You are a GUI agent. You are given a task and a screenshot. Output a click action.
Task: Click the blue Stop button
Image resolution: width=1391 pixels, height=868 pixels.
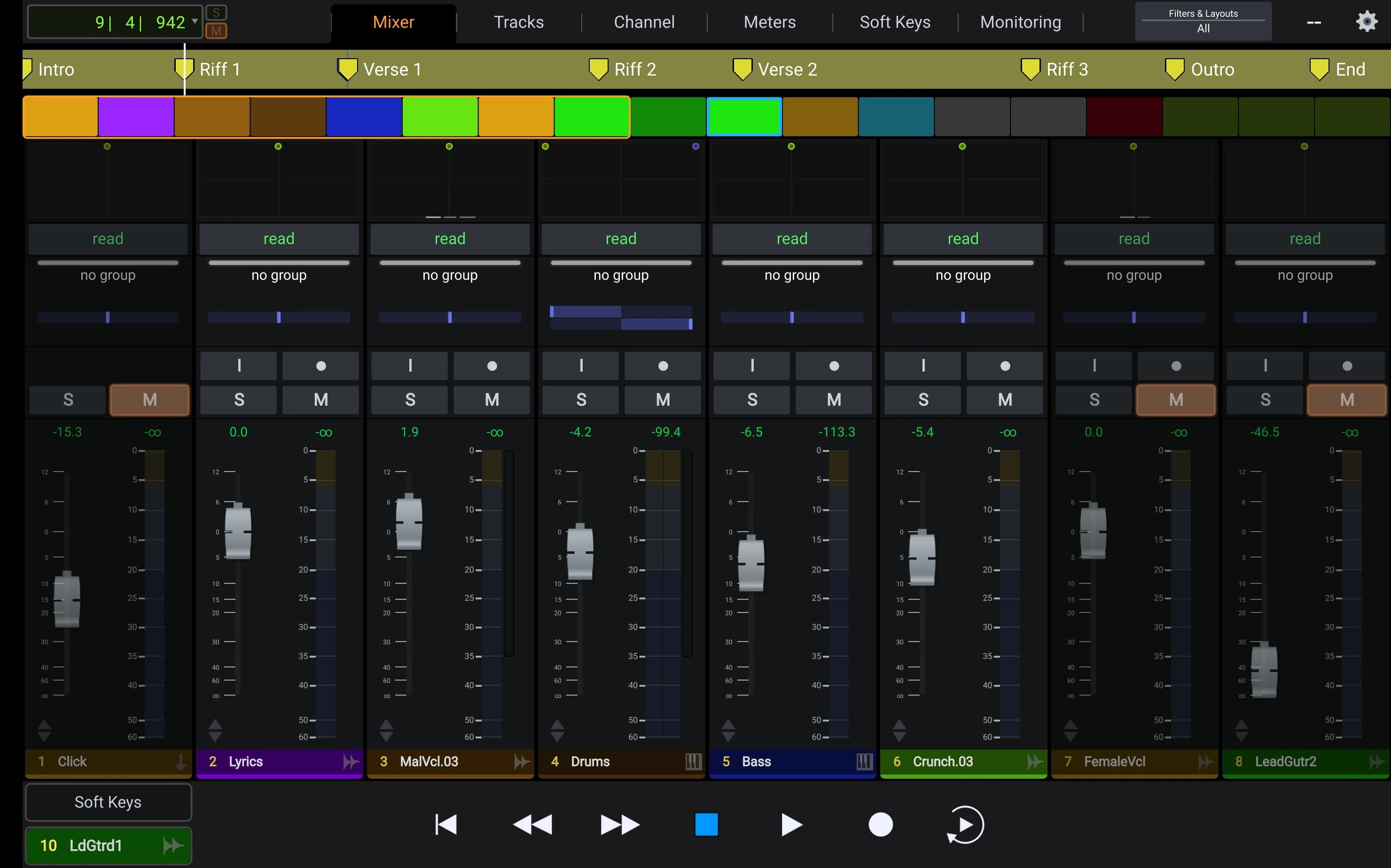(706, 824)
